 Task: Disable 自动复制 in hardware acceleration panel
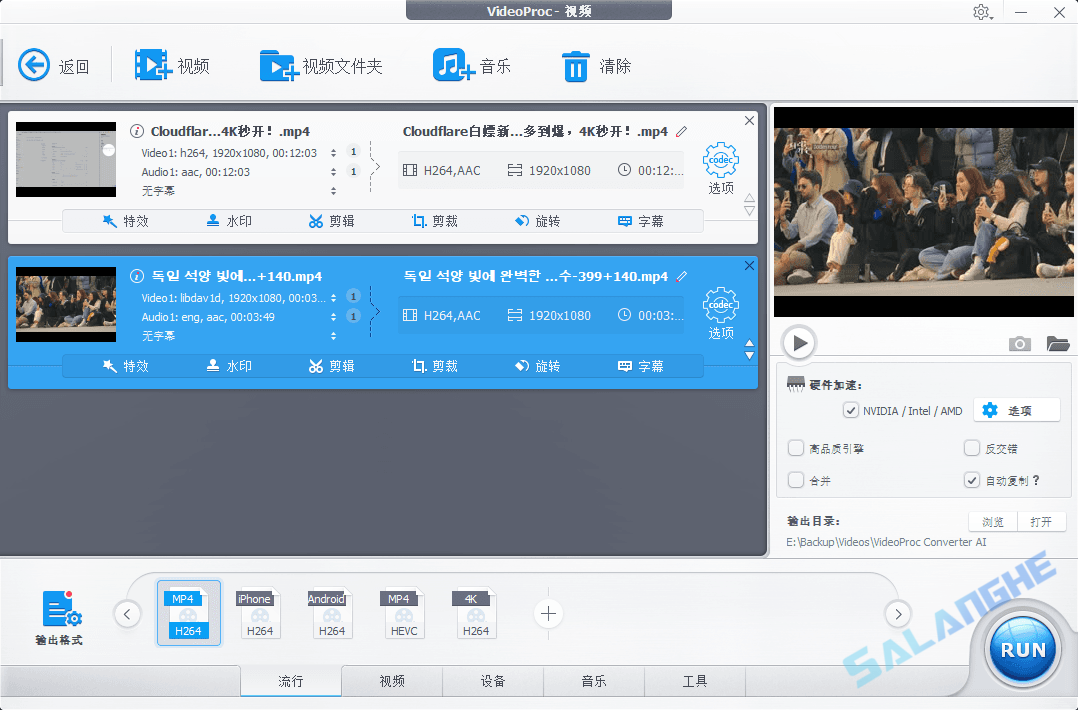(971, 478)
